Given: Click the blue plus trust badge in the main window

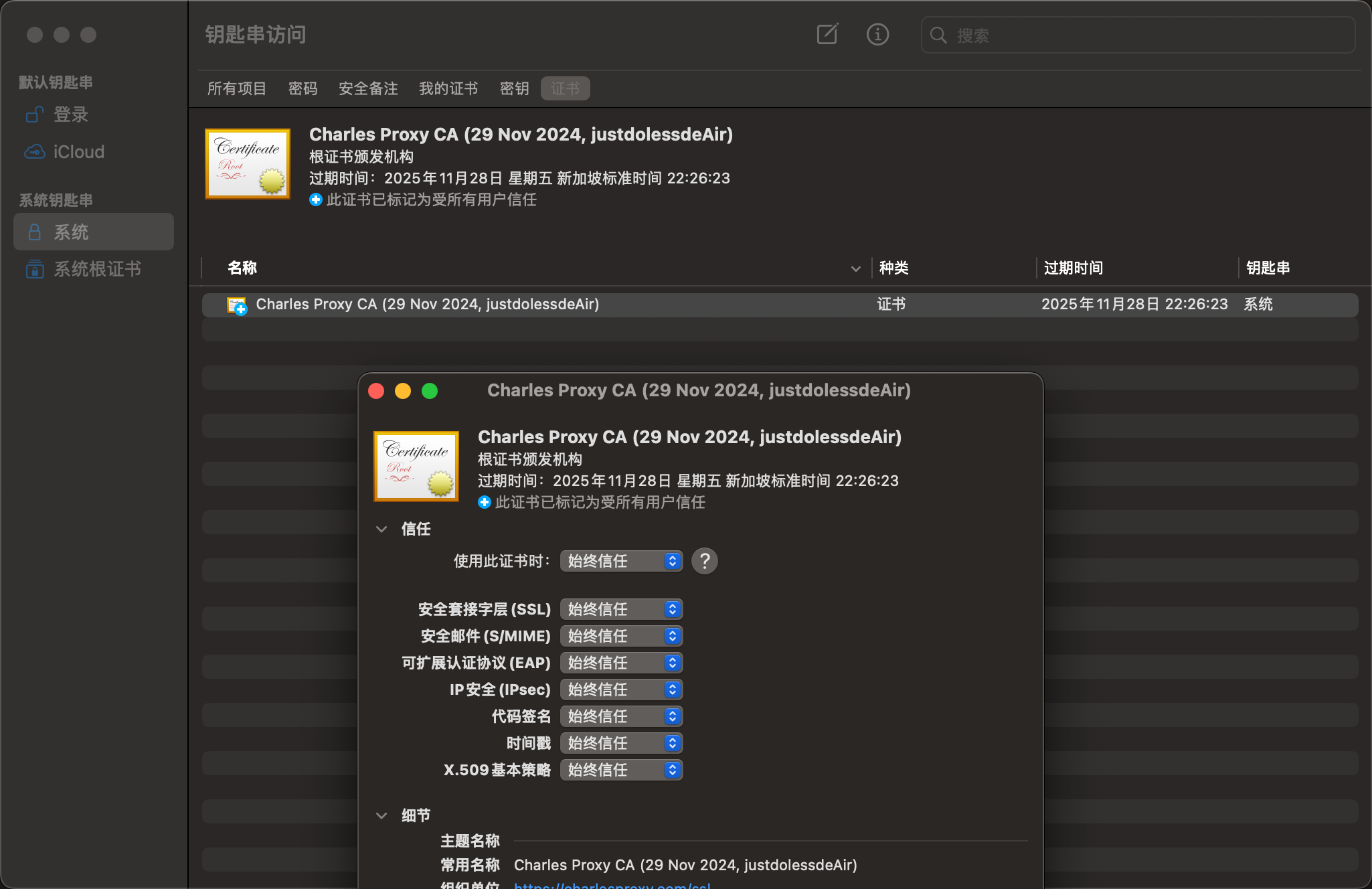Looking at the screenshot, I should pos(316,199).
